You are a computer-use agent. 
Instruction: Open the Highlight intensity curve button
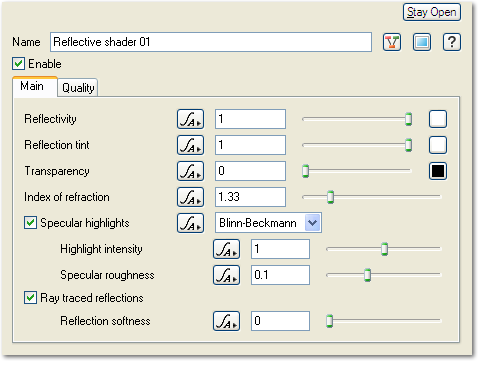coord(226,249)
